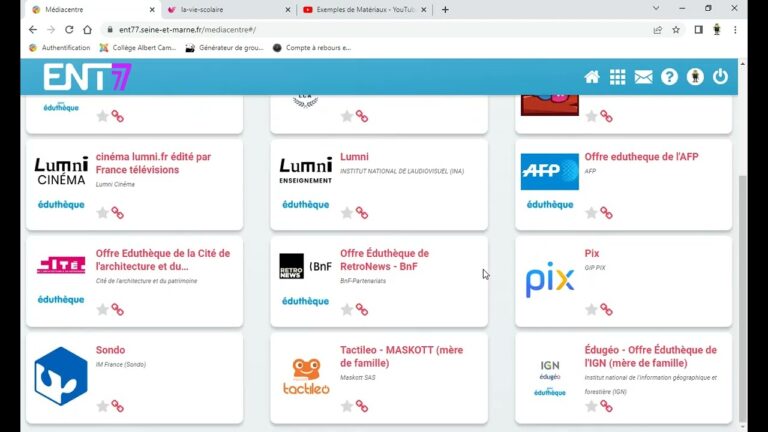Image resolution: width=768 pixels, height=432 pixels.
Task: Click link icon on AFP card
Action: (x=606, y=213)
